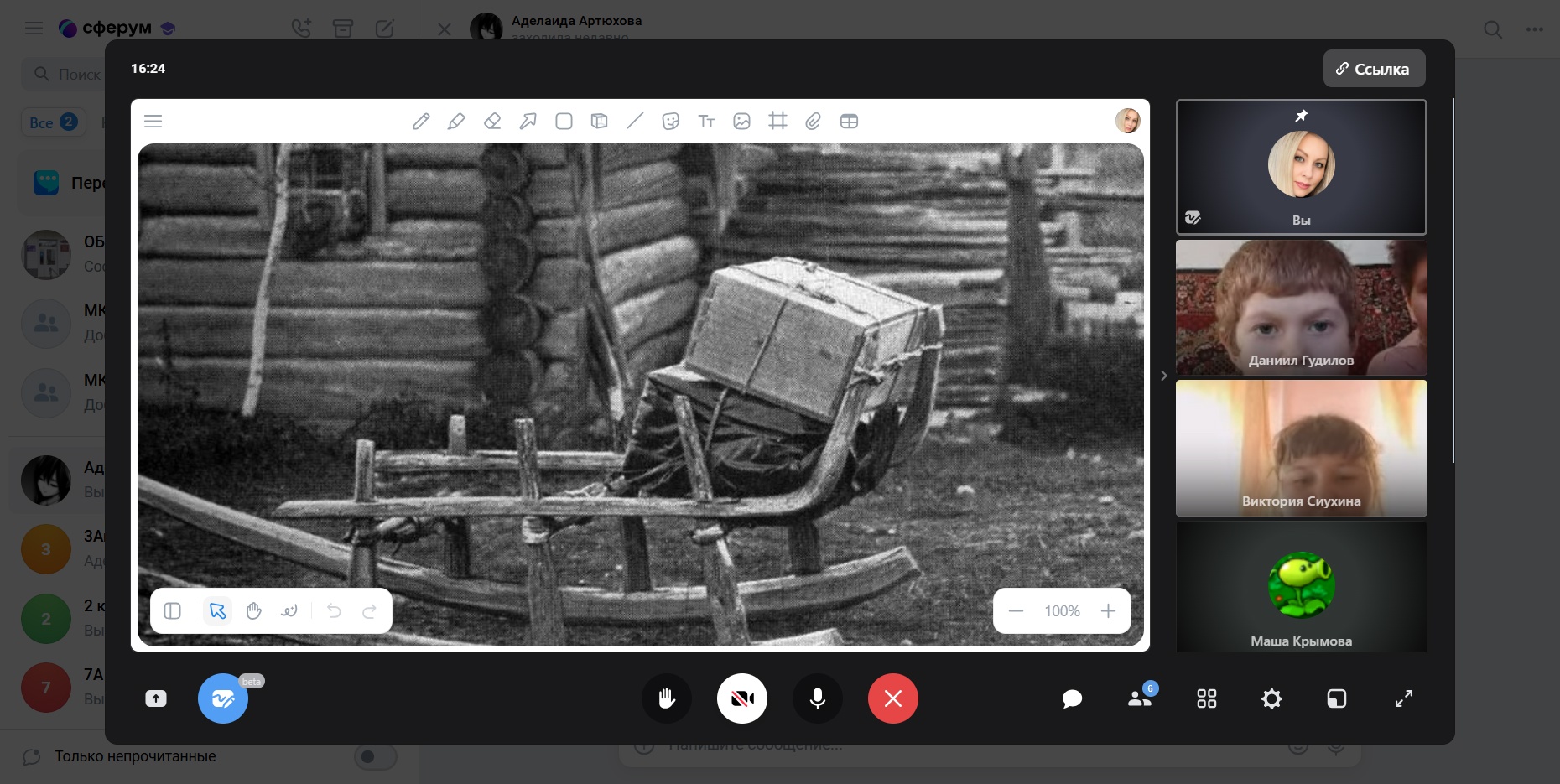Image resolution: width=1560 pixels, height=784 pixels.
Task: Insert an image onto the whiteboard
Action: 741,122
